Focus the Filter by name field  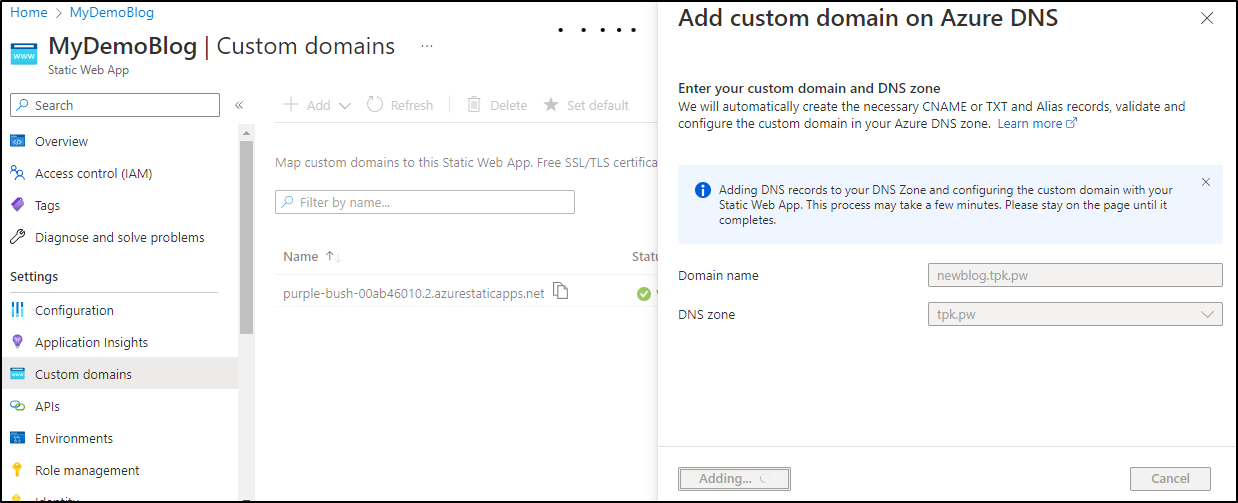click(425, 202)
